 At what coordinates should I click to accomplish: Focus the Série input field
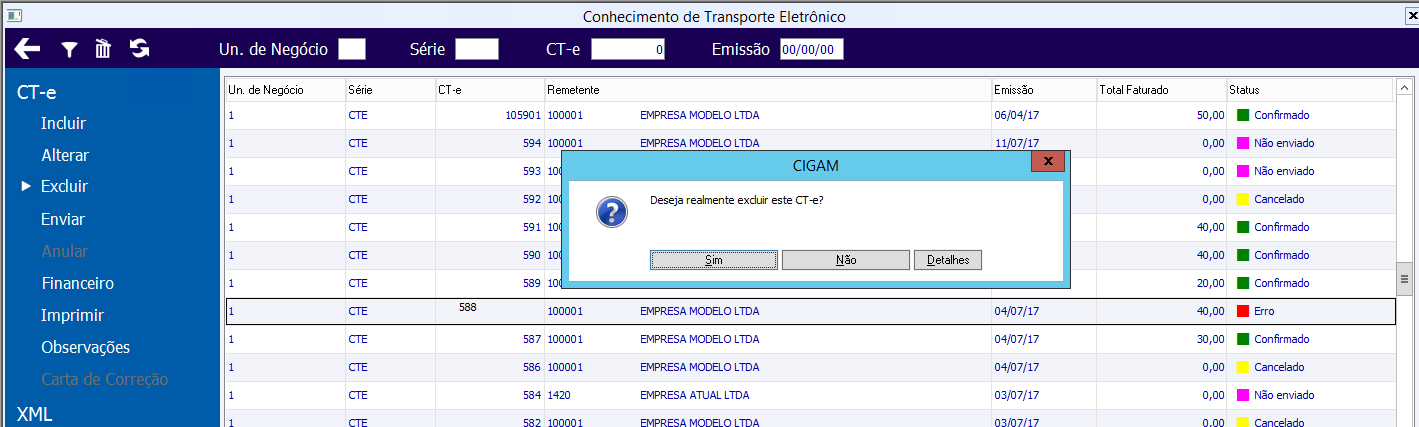pos(477,49)
